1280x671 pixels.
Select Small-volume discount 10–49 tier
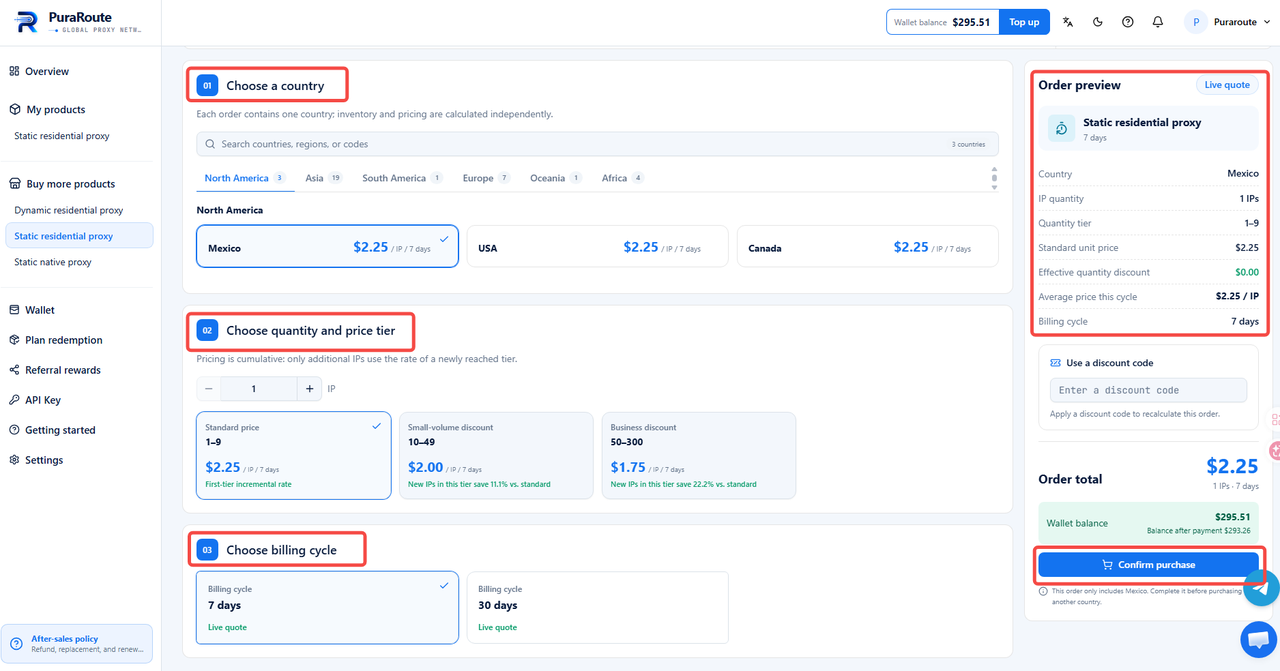tap(496, 455)
